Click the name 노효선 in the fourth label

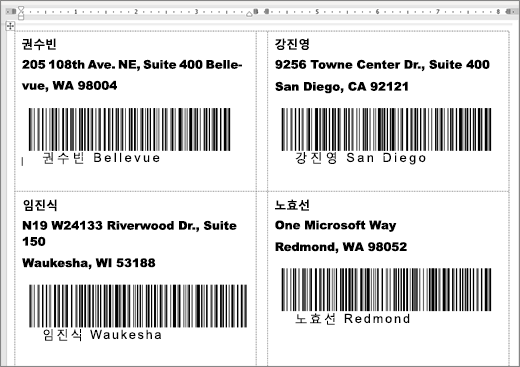click(x=292, y=205)
